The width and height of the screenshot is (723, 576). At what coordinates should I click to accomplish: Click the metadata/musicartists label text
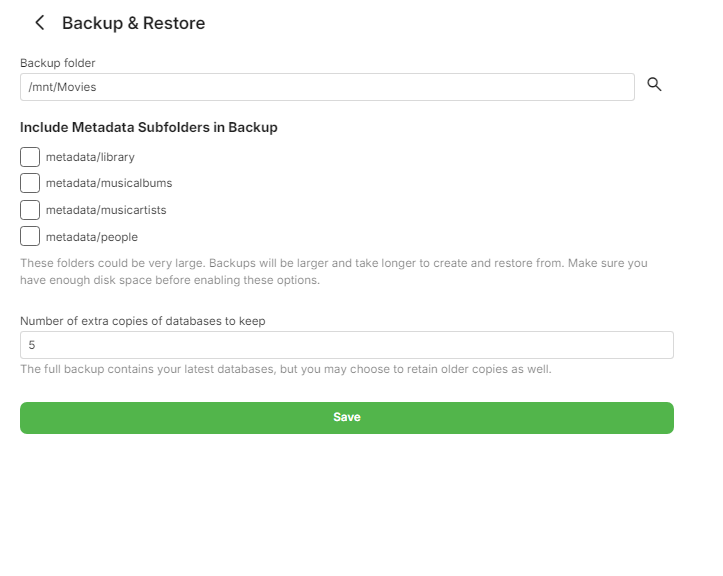point(106,210)
